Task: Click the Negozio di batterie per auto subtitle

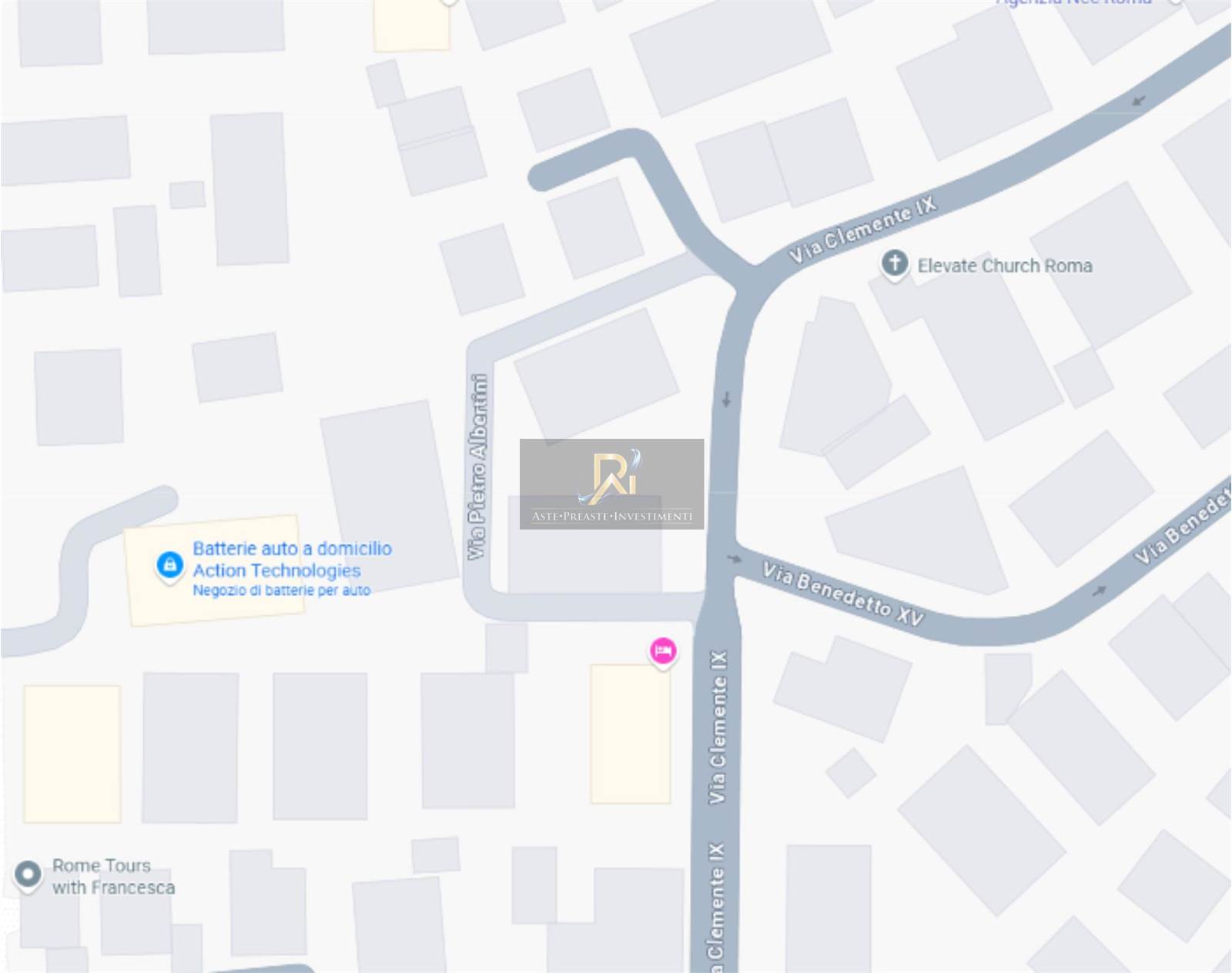Action: pos(281,590)
